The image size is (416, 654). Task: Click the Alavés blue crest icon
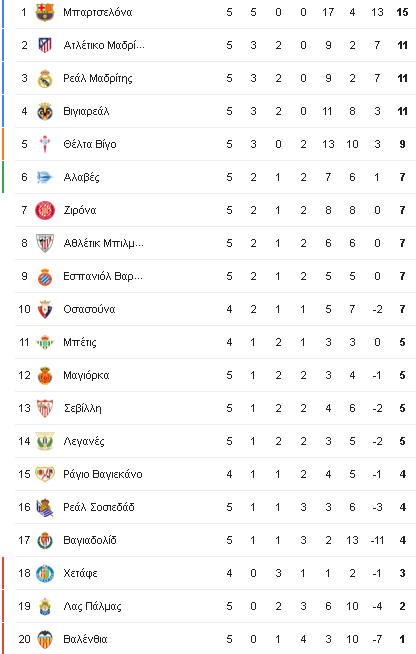point(45,177)
